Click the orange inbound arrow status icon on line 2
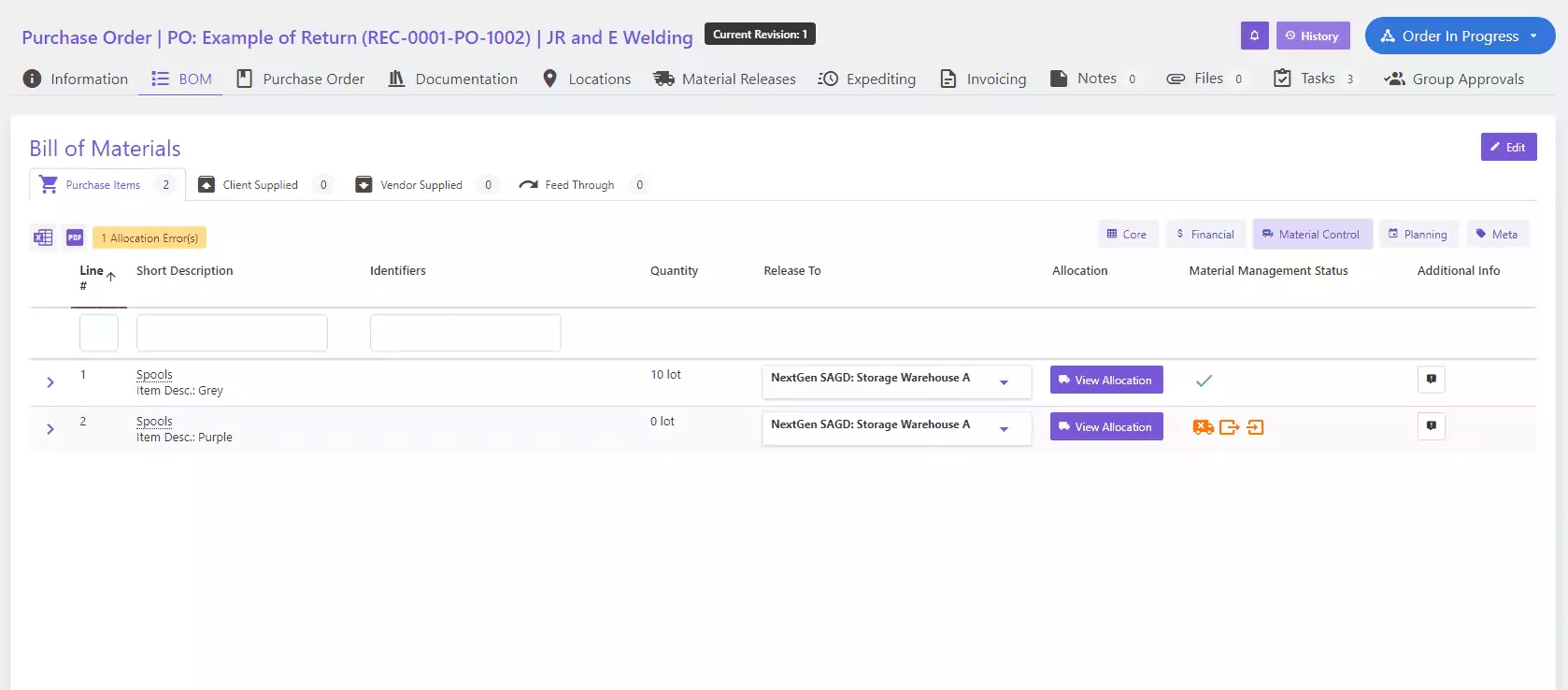Image resolution: width=1568 pixels, height=690 pixels. coord(1255,427)
